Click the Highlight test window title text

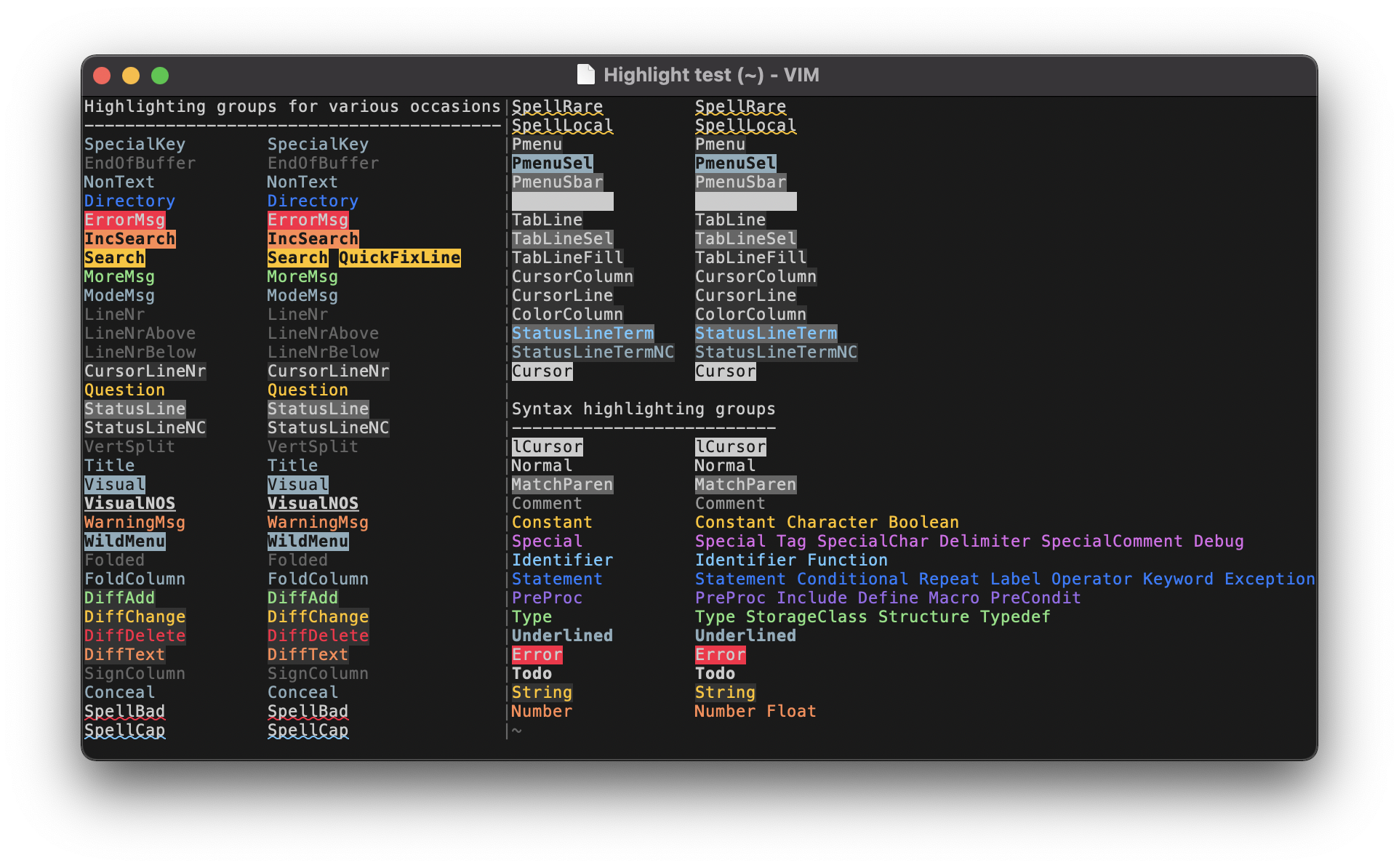pos(710,75)
